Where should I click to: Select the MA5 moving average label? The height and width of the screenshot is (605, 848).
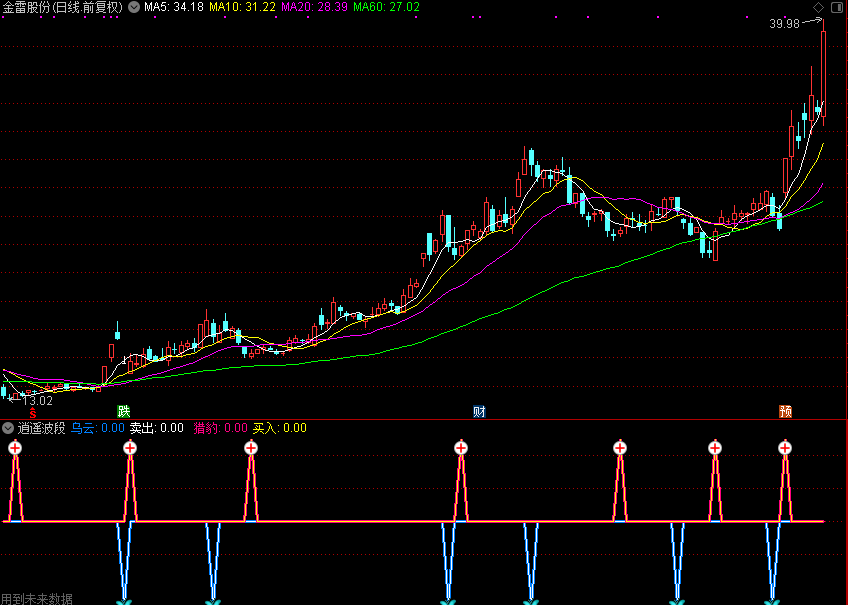coord(174,7)
